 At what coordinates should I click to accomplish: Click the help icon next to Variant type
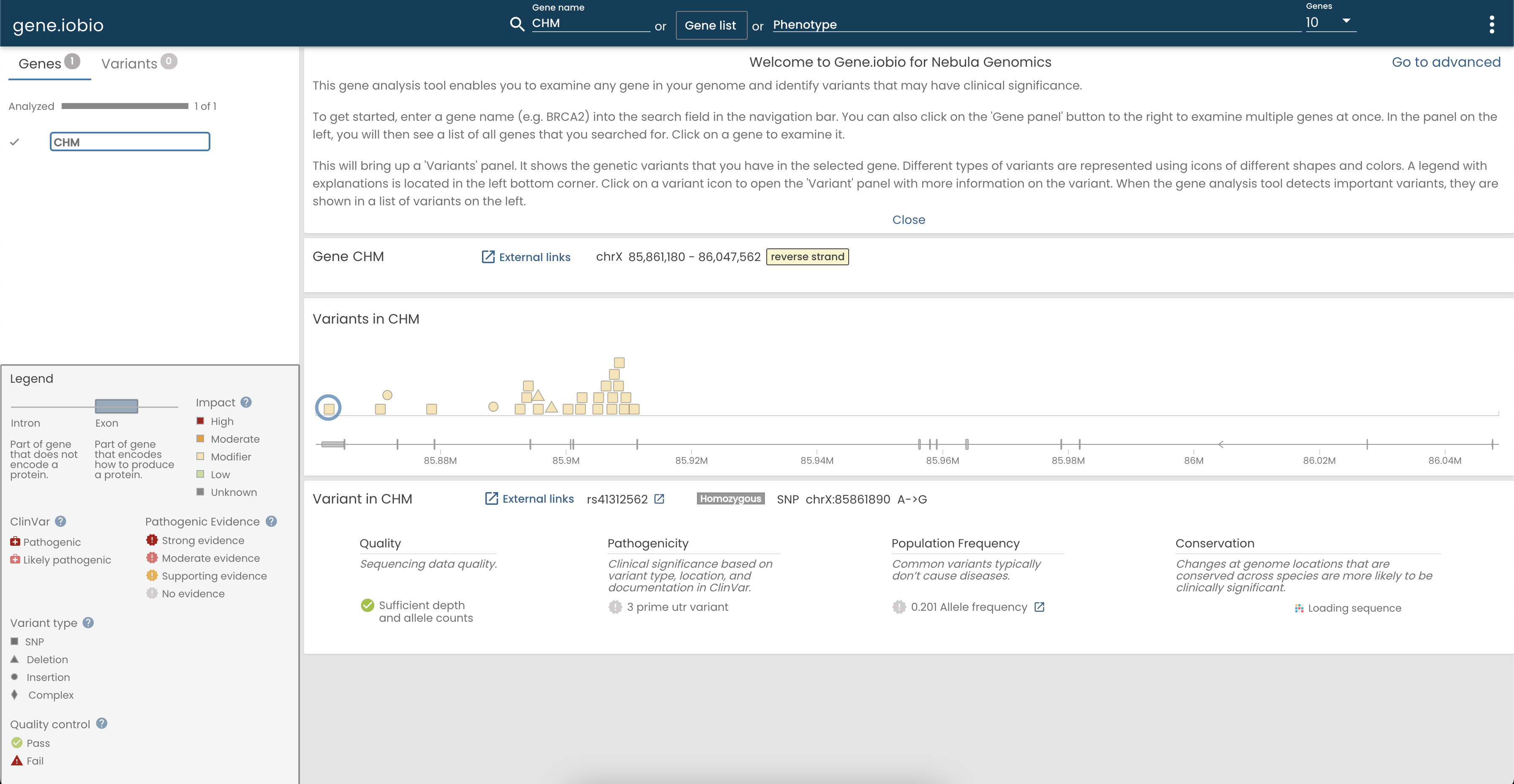pos(88,622)
